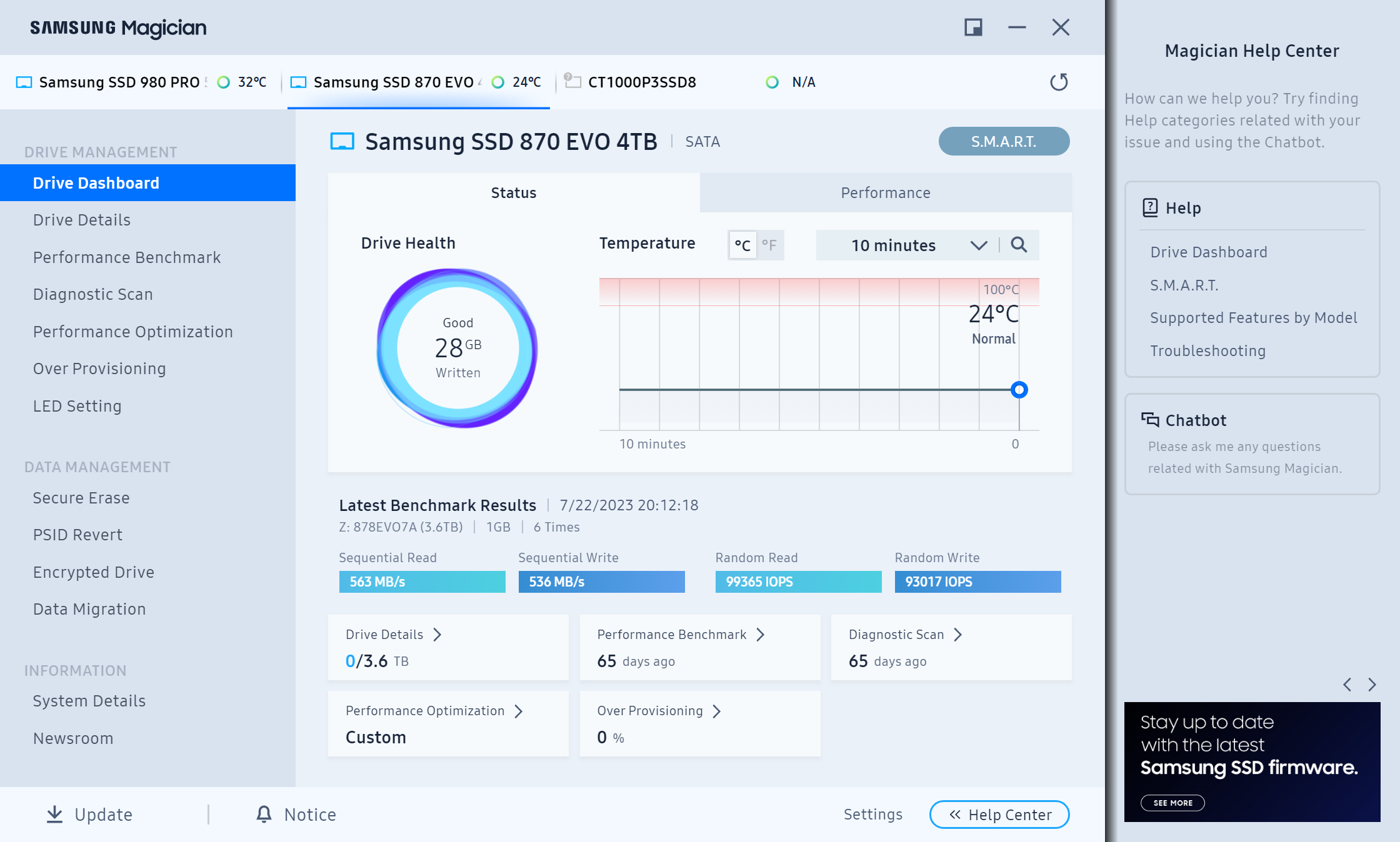Image resolution: width=1400 pixels, height=842 pixels.
Task: Click SEE MORE on firmware banner
Action: (x=1172, y=803)
